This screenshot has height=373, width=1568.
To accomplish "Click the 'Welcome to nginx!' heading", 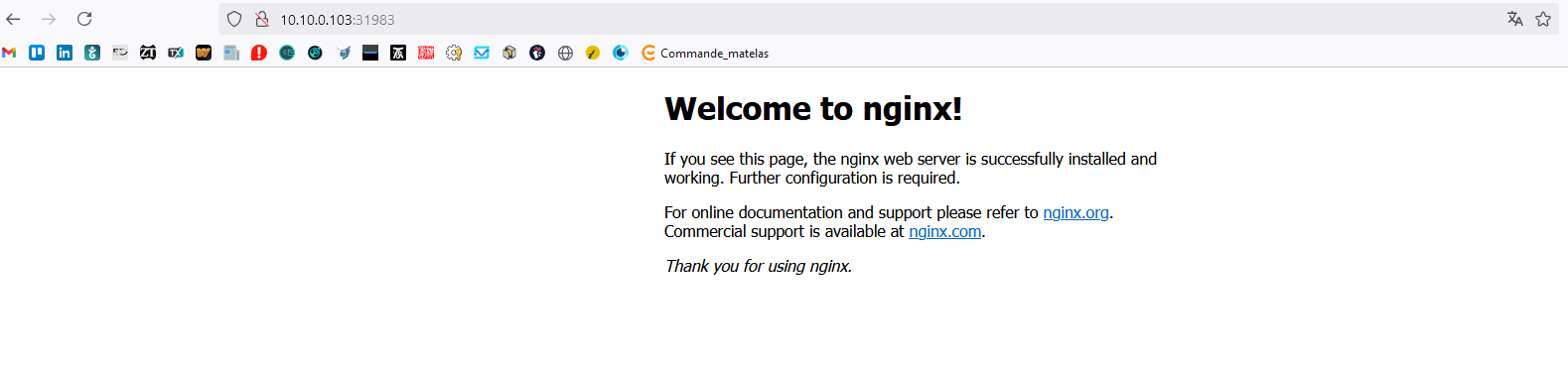I will pyautogui.click(x=813, y=108).
